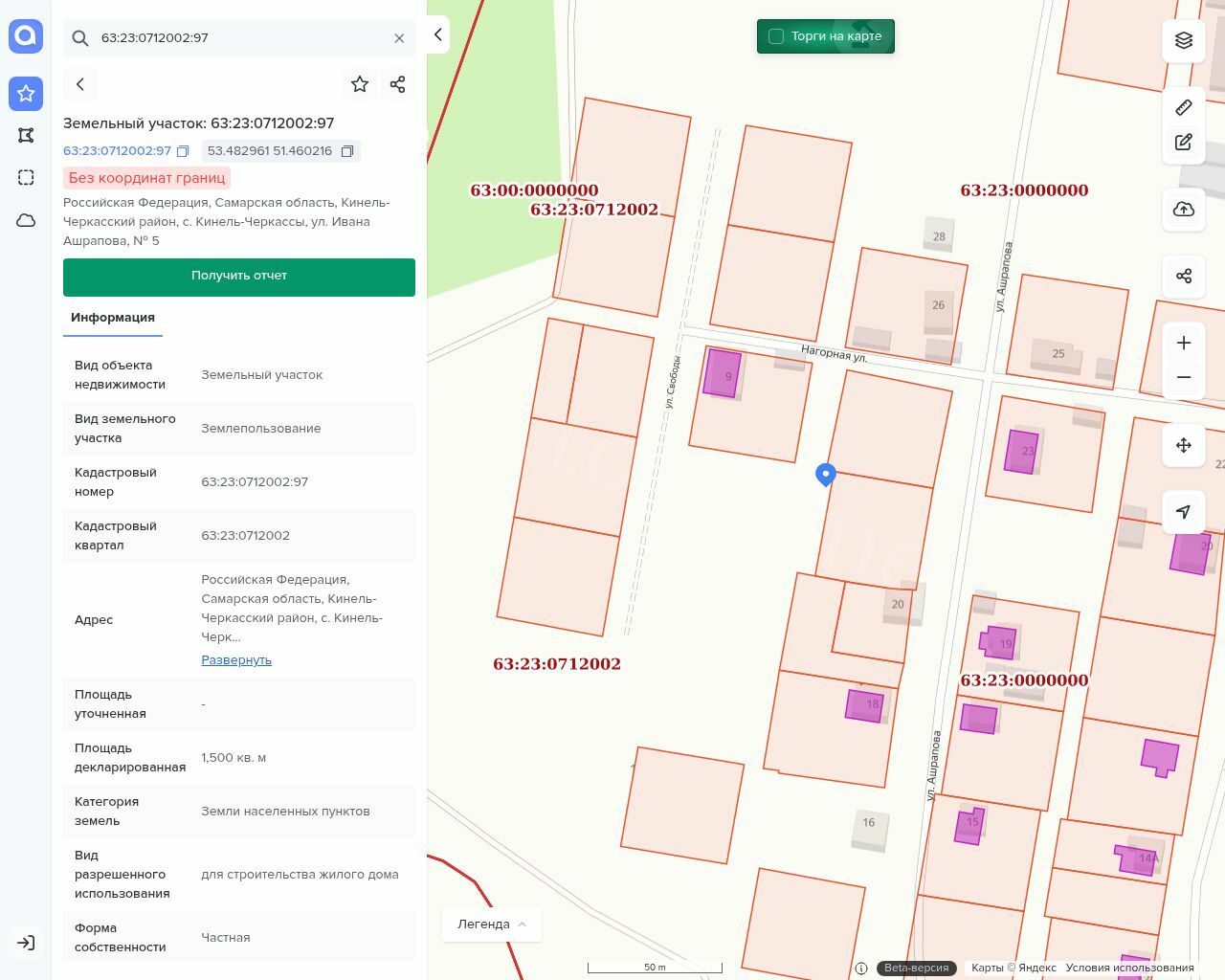Activate the draw/edit tool on map
Screen dimensions: 1225x980
[1184, 143]
